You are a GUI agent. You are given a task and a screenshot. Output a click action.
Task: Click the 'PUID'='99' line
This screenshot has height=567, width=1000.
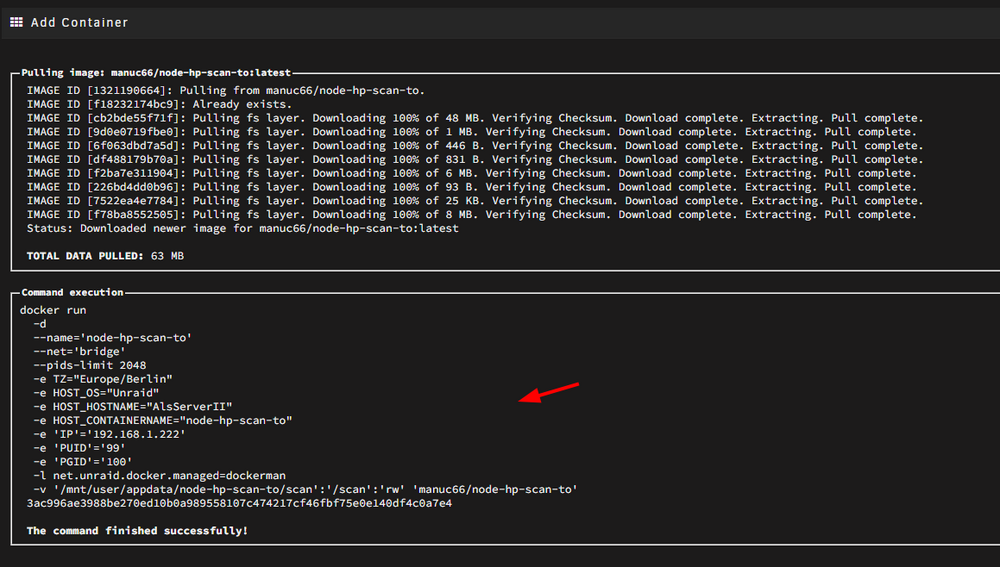coord(79,448)
